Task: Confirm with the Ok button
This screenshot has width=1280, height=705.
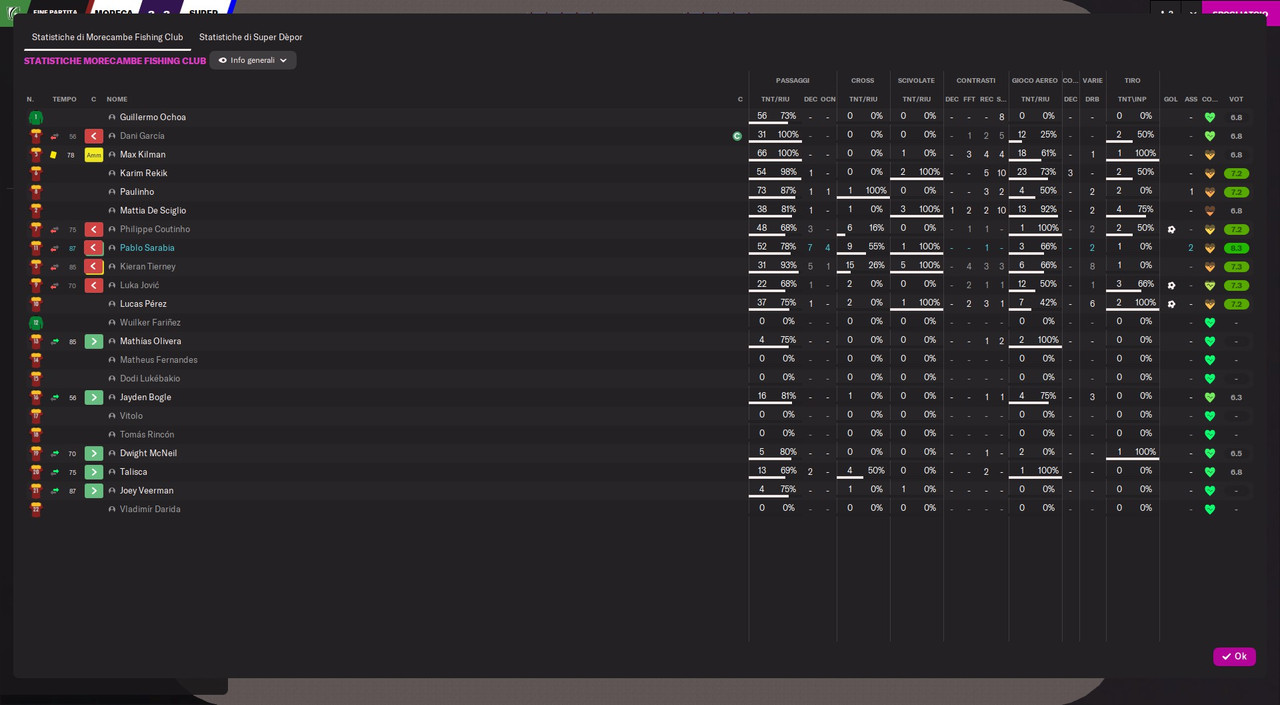Action: [x=1234, y=656]
